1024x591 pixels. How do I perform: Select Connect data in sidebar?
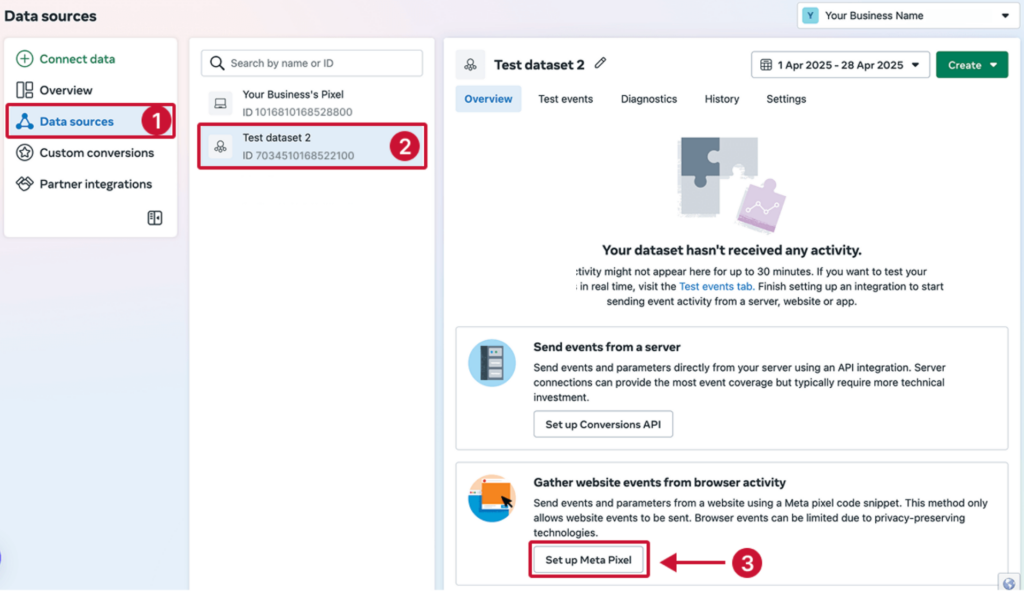pyautogui.click(x=77, y=59)
